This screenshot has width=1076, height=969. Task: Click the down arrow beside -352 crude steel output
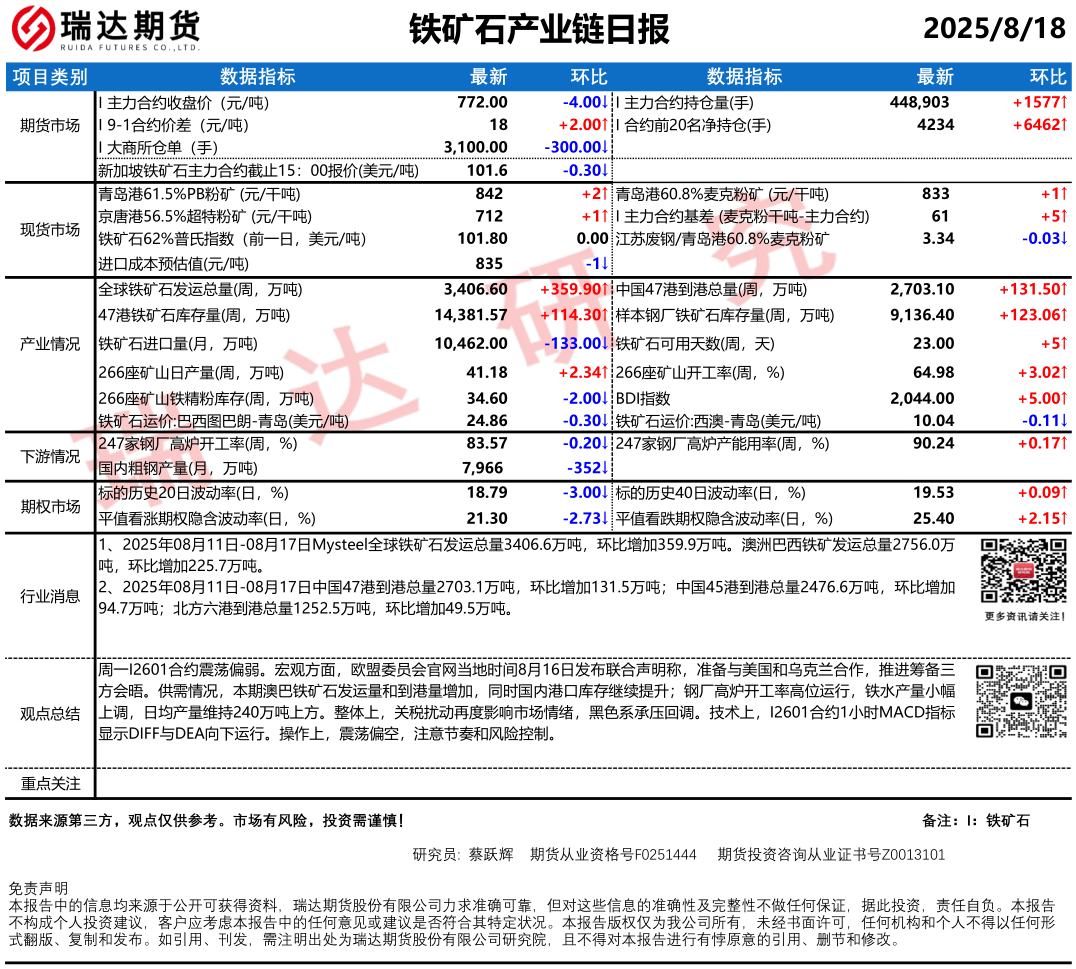coord(605,468)
